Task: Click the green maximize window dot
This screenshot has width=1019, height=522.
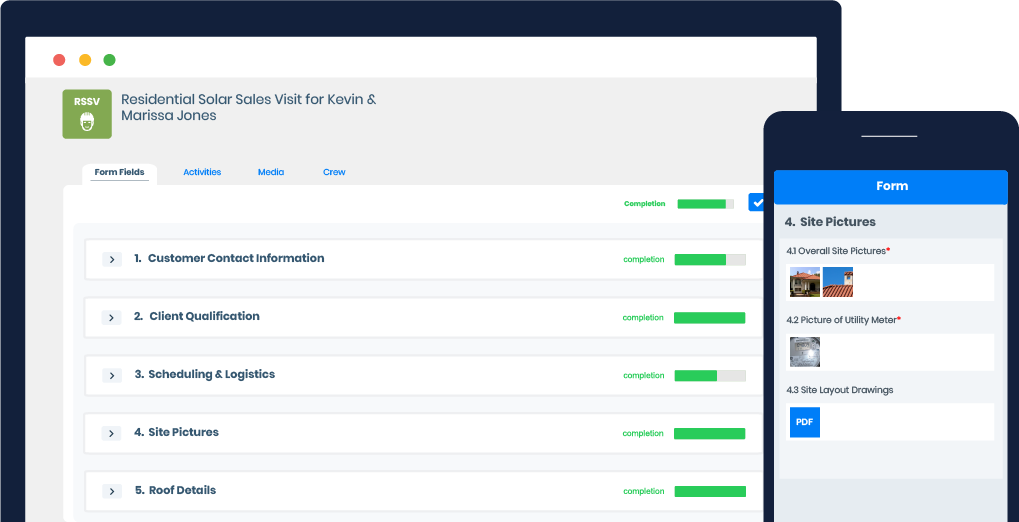Action: tap(109, 60)
